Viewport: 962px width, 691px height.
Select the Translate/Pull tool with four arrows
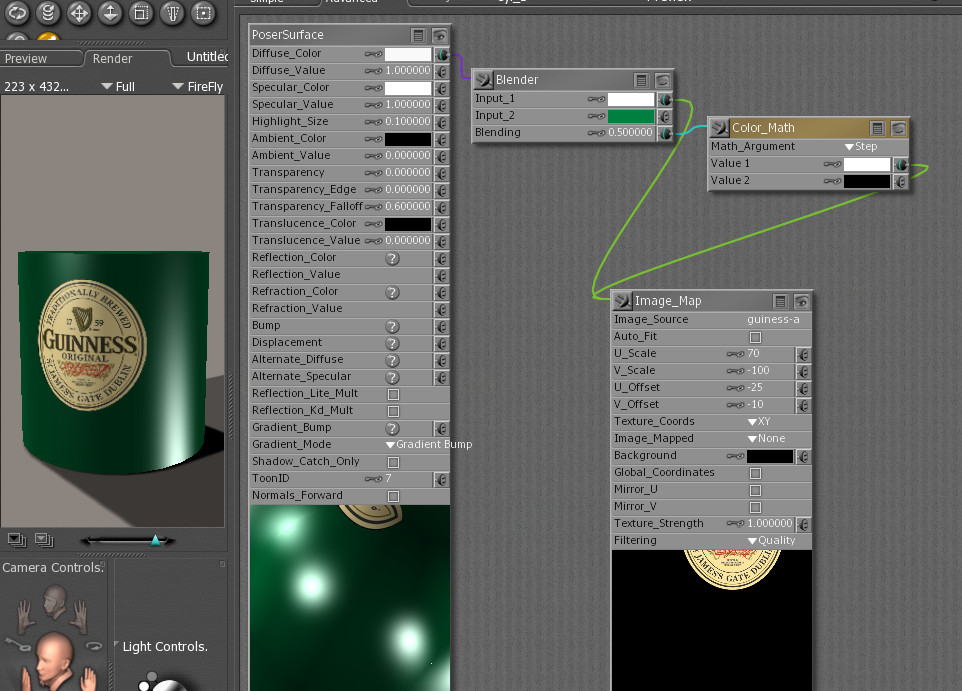[x=78, y=13]
